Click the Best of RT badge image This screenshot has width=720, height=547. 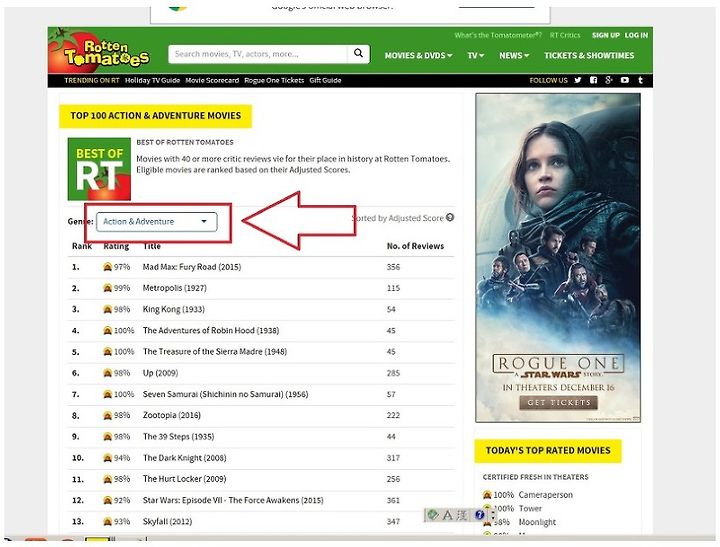click(99, 169)
